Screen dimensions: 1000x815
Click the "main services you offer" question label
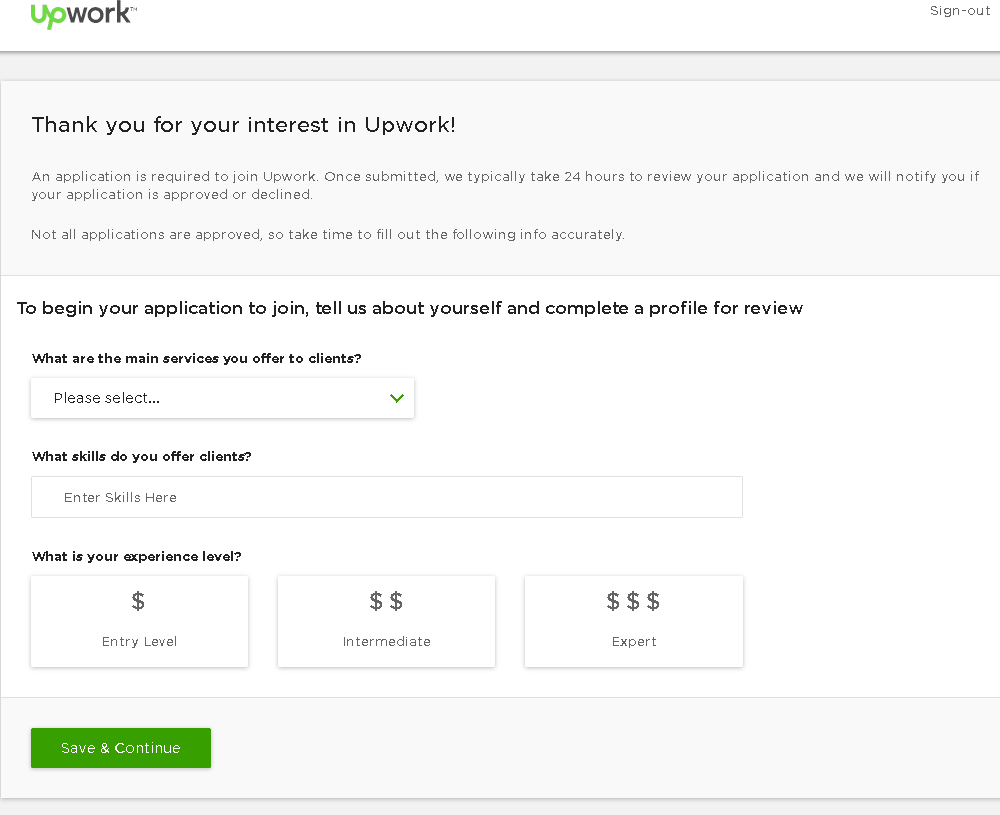[197, 358]
